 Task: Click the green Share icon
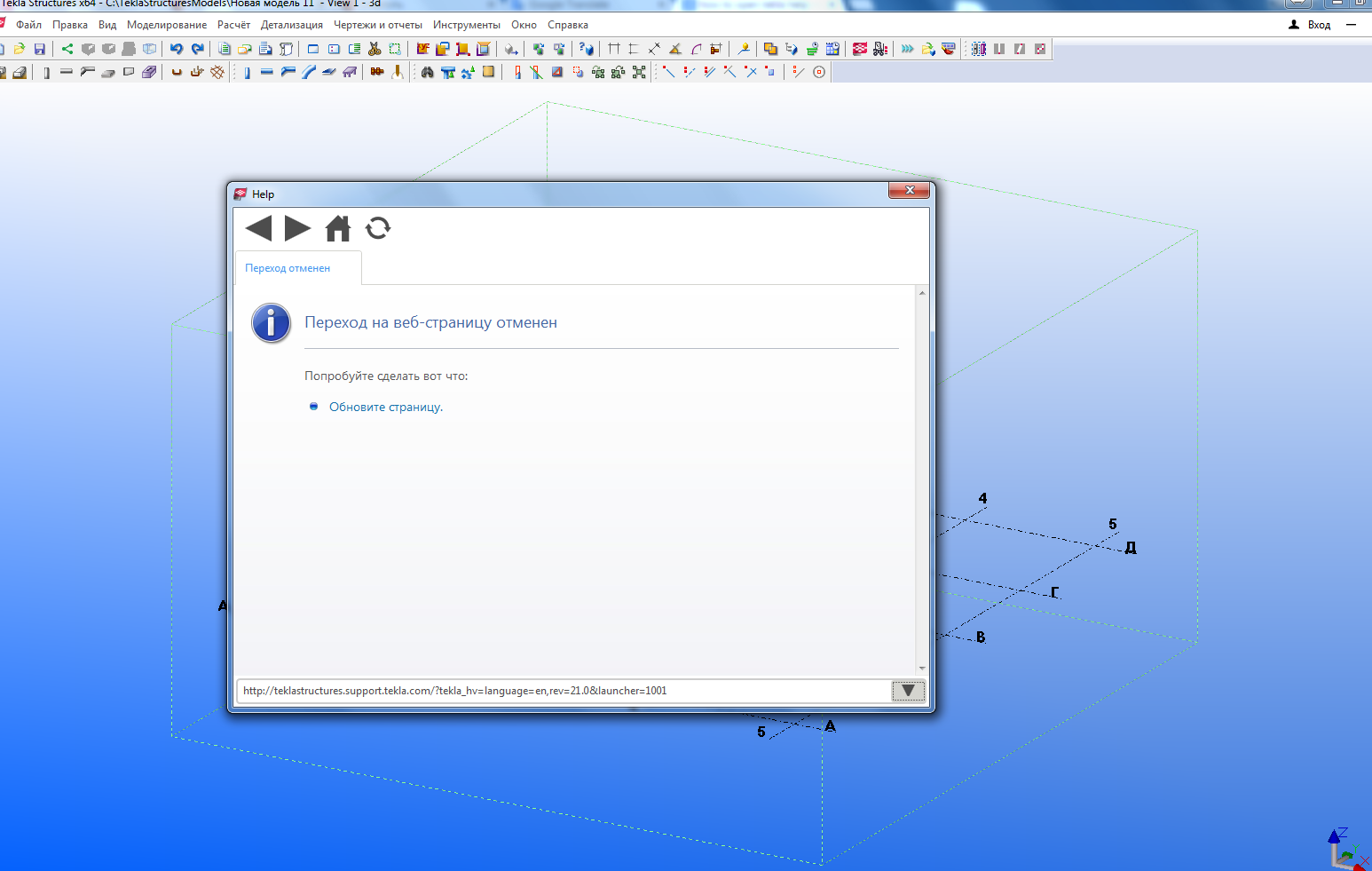pos(67,49)
